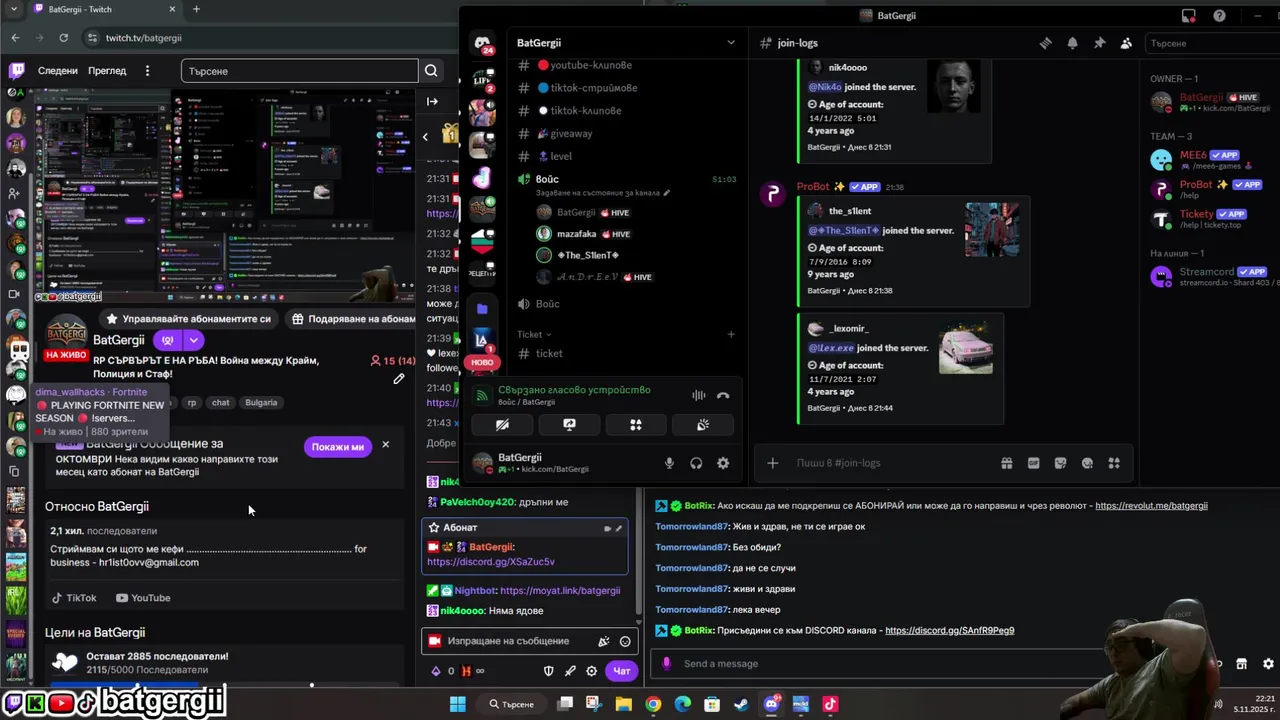Open Discord gift icon in message bar
Screen dimensions: 1280x720
(x=1007, y=463)
